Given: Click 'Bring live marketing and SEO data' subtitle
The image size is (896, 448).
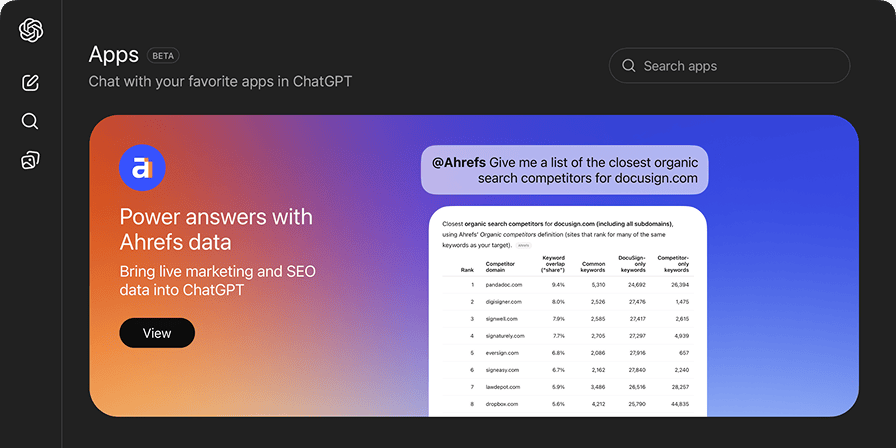Looking at the screenshot, I should (x=217, y=281).
